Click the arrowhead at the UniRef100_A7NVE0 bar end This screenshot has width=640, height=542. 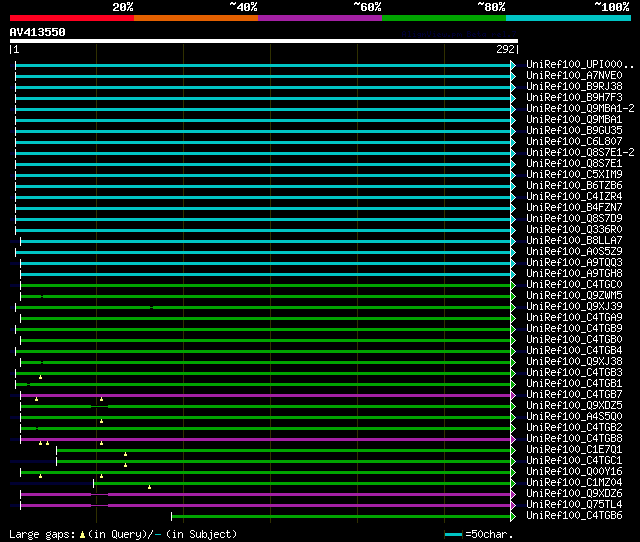[x=513, y=75]
